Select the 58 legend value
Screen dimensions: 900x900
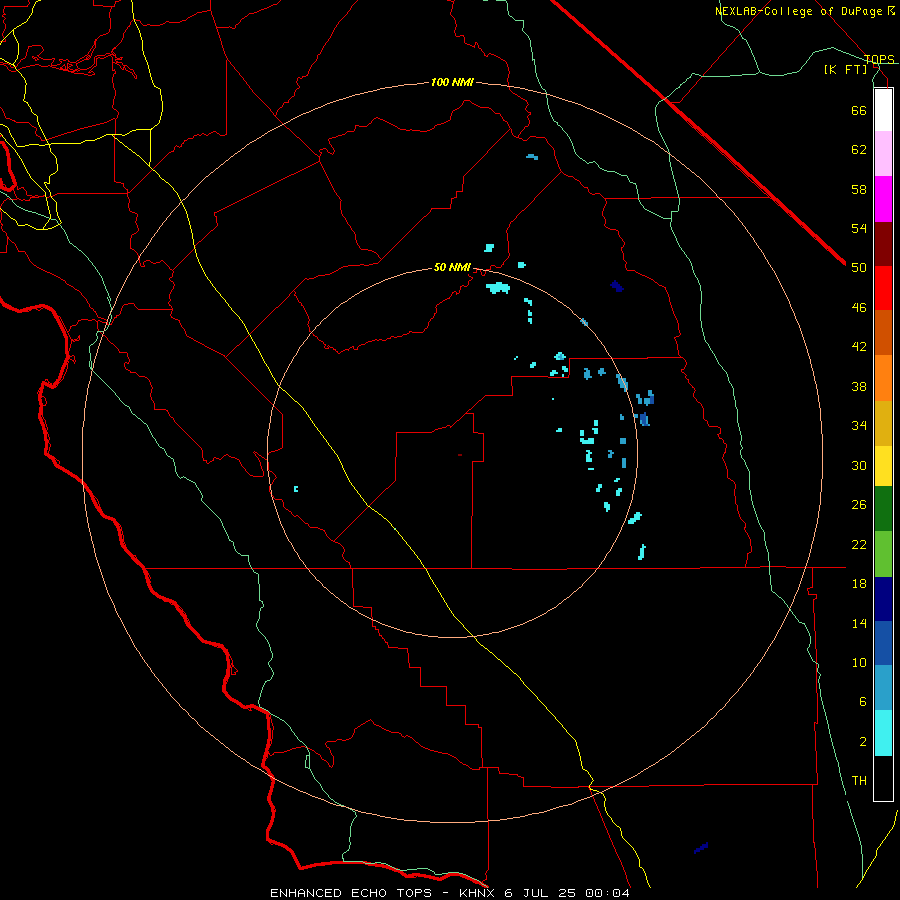point(859,189)
